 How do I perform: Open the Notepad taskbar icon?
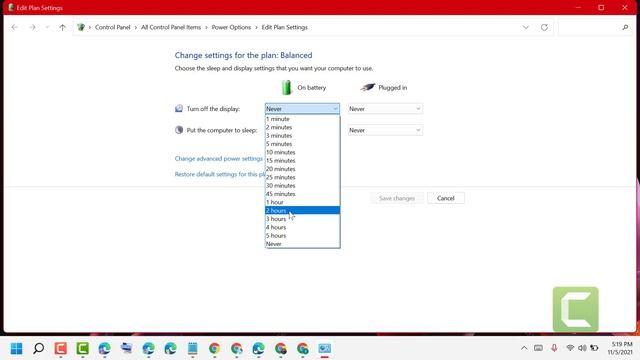tap(193, 349)
